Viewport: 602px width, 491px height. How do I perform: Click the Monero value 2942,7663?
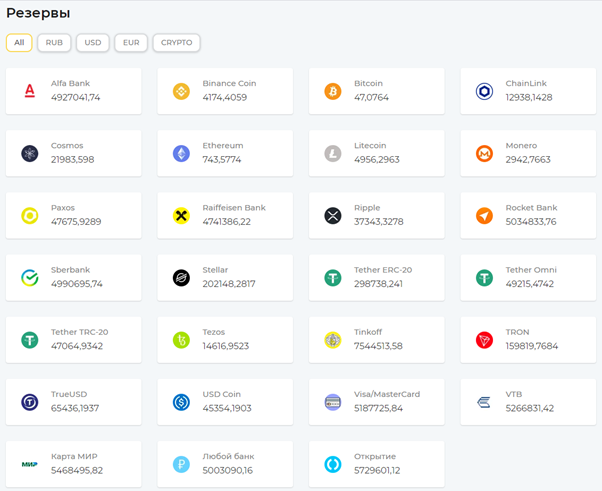pyautogui.click(x=528, y=160)
